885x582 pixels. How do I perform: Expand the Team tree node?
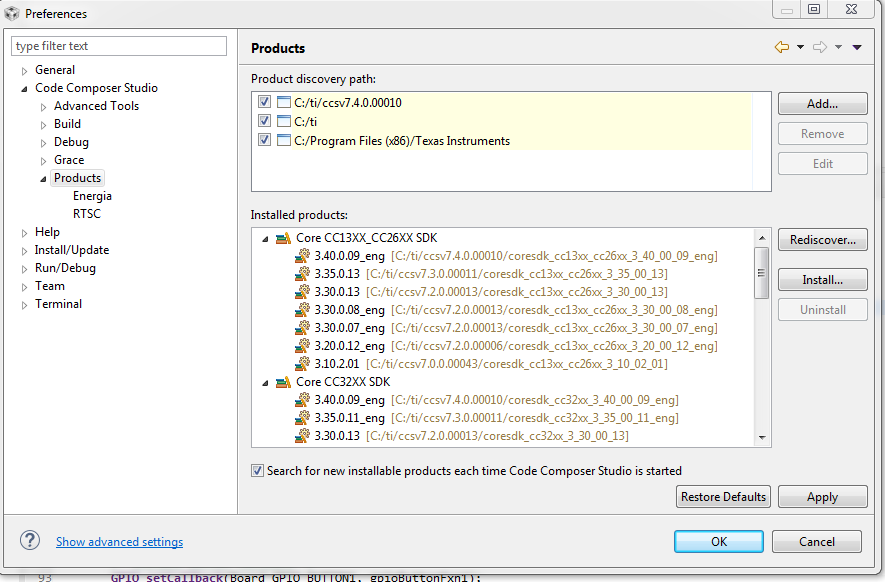click(24, 287)
